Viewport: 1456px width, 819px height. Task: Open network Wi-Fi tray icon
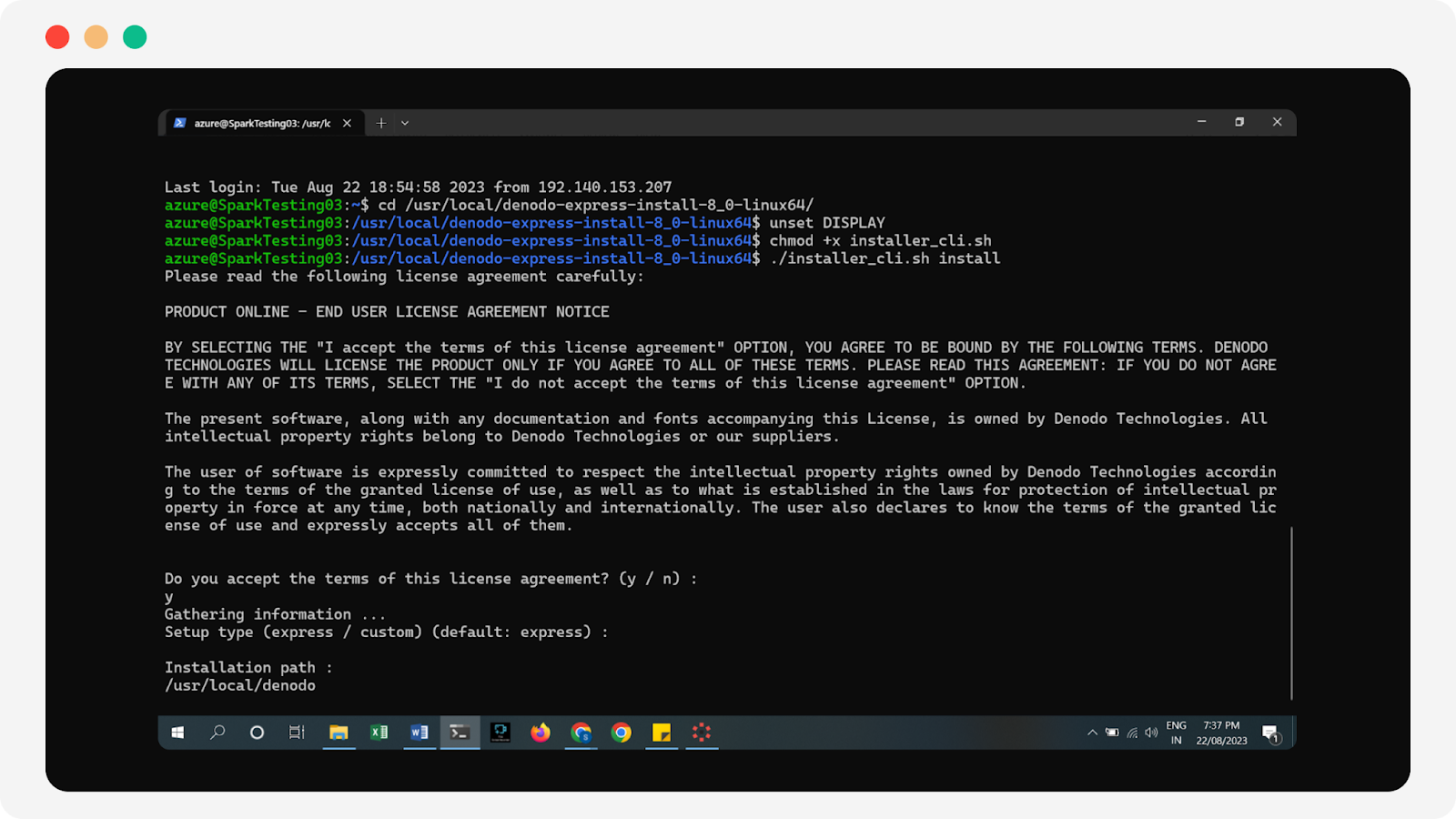[x=1132, y=733]
